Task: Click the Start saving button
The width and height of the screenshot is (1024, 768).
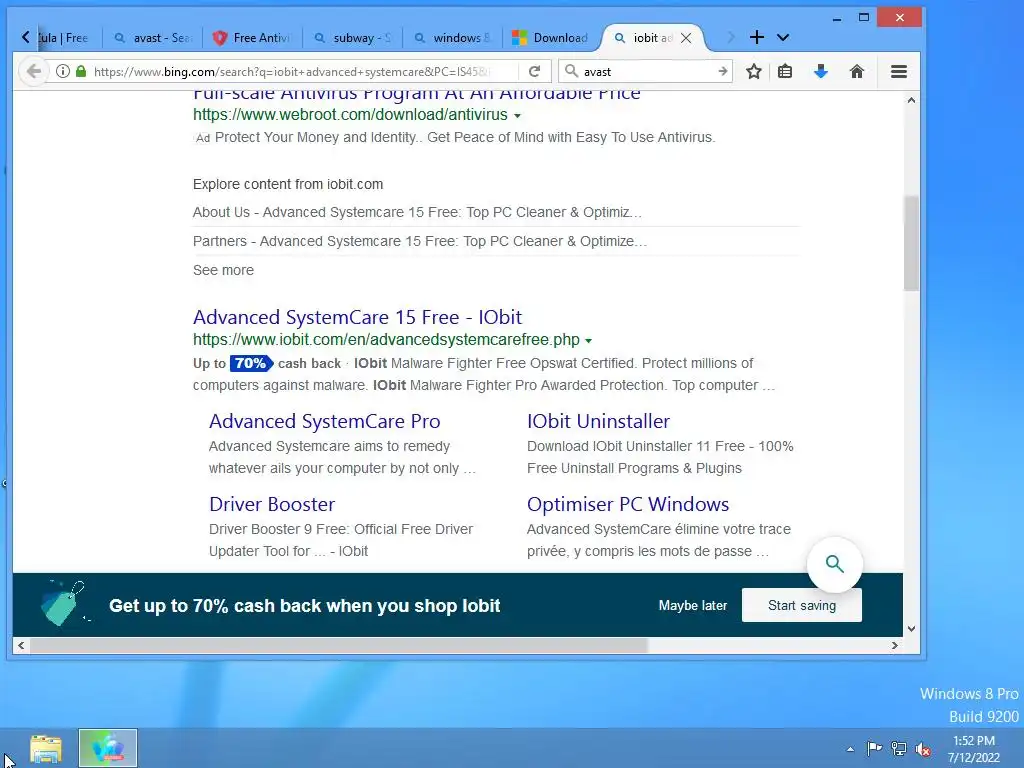Action: pyautogui.click(x=801, y=605)
